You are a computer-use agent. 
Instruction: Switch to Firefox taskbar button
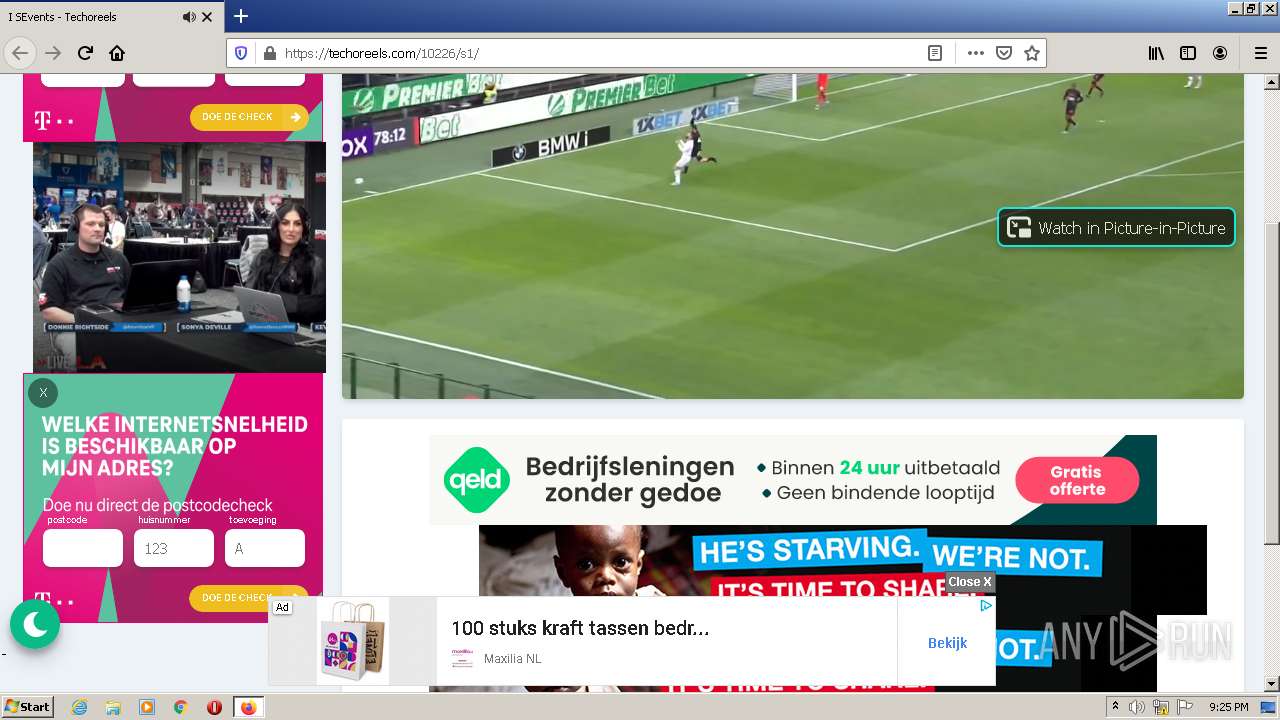(248, 707)
